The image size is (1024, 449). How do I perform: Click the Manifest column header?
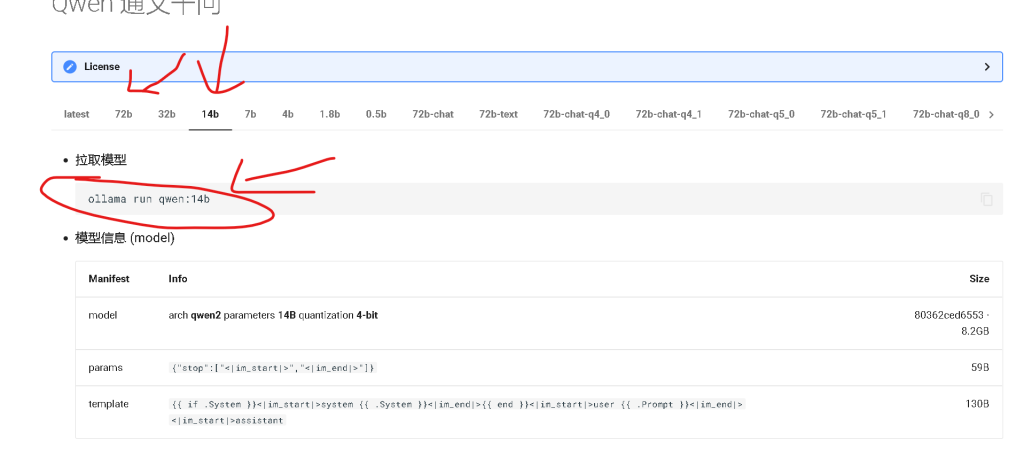point(109,279)
